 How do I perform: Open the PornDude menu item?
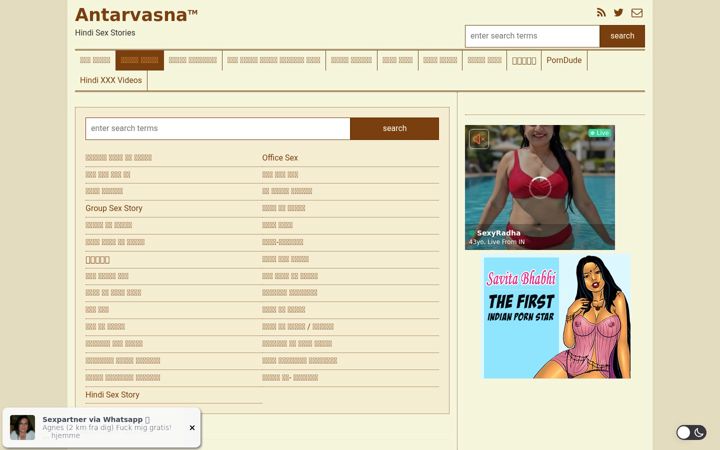click(x=564, y=60)
